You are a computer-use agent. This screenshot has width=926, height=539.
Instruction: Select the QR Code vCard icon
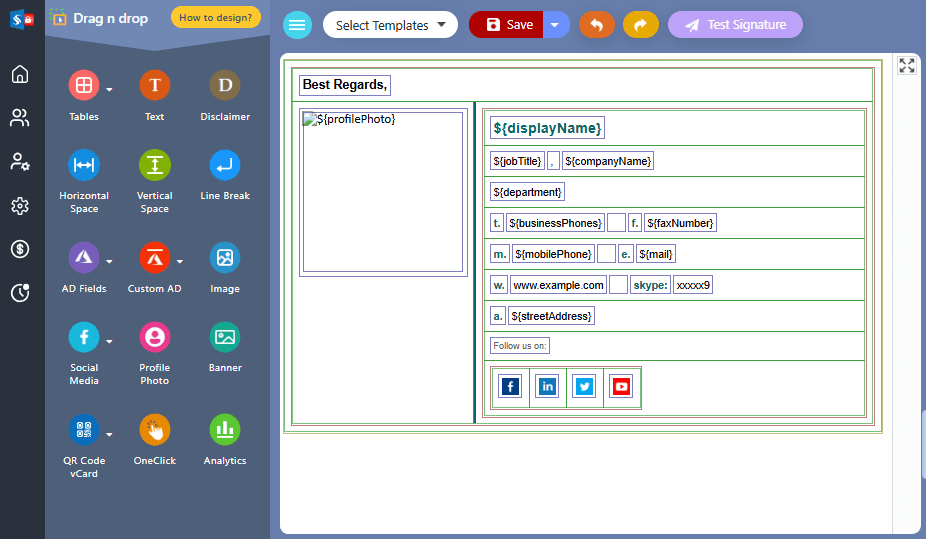coord(84,430)
